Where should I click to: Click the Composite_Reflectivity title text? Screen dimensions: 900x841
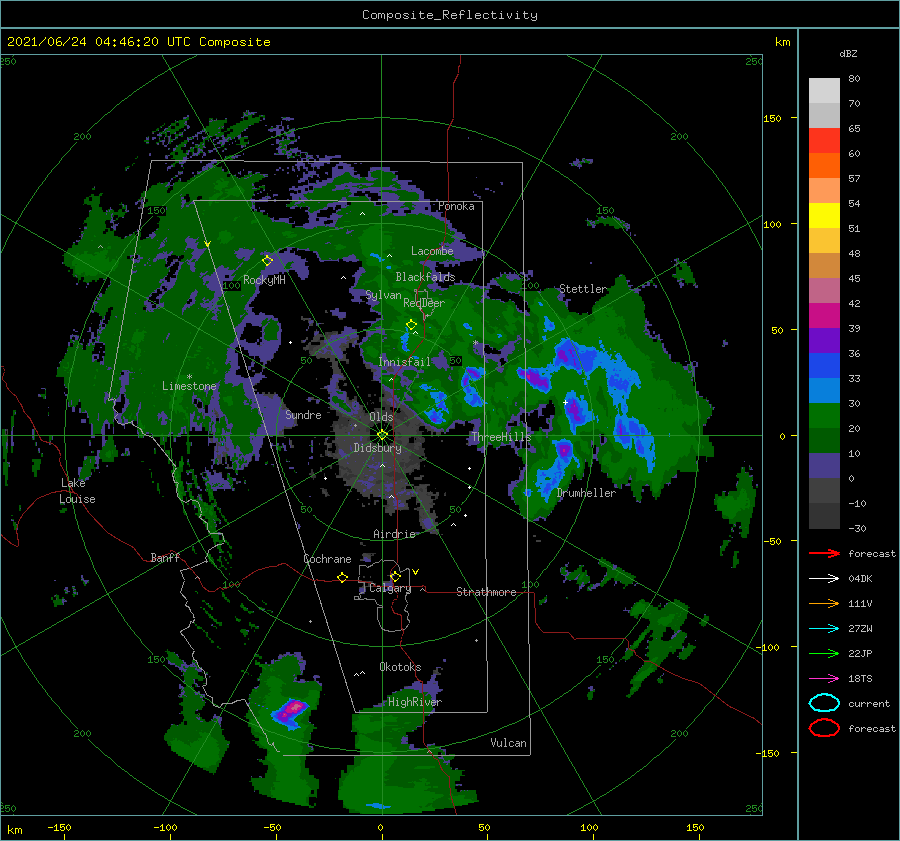click(x=450, y=15)
